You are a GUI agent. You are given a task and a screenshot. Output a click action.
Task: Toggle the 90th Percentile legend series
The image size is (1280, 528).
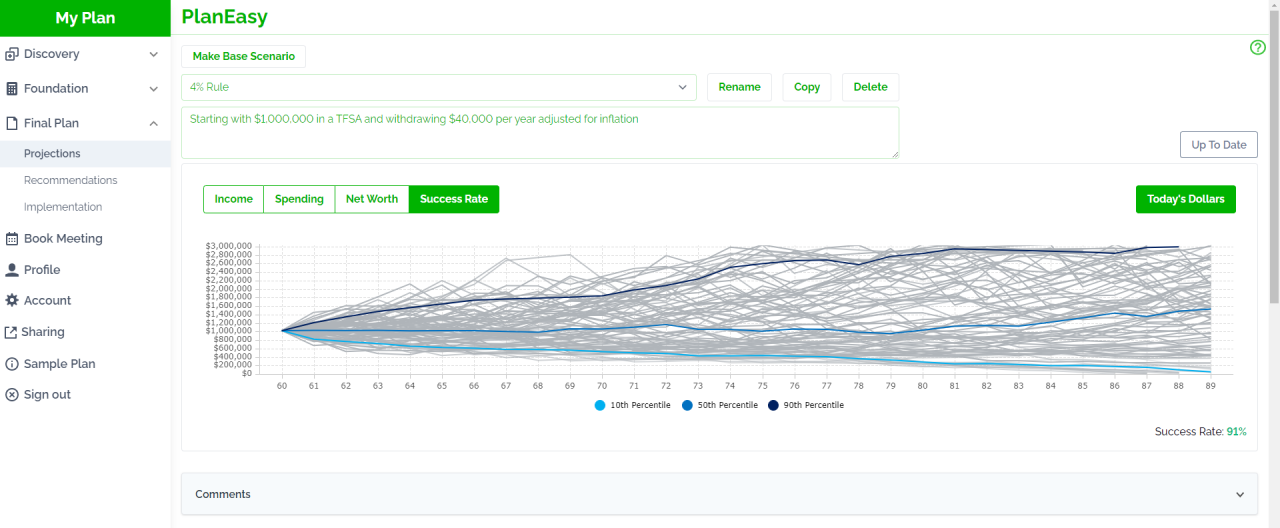coord(806,405)
